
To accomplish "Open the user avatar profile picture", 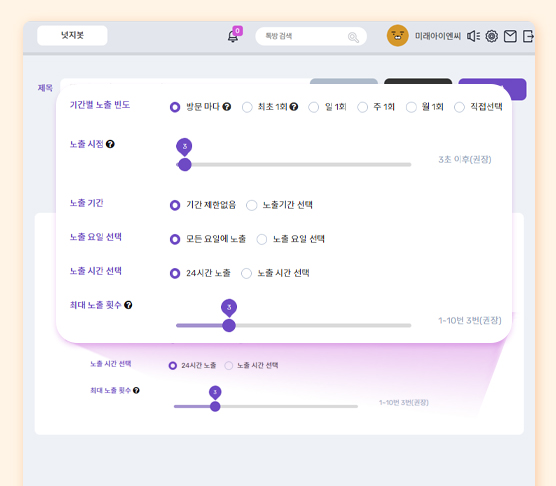I will 397,35.
